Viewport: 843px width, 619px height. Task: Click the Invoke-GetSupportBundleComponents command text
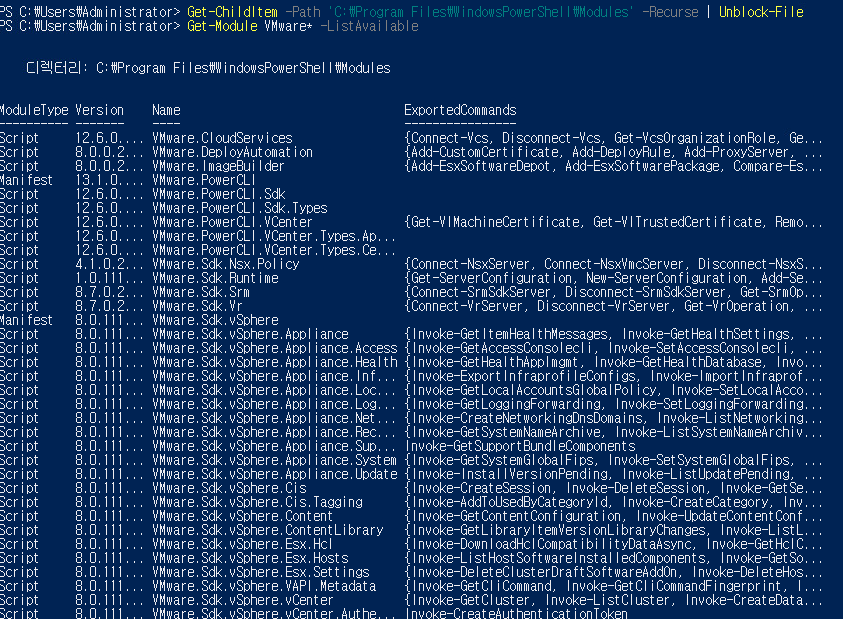click(520, 446)
